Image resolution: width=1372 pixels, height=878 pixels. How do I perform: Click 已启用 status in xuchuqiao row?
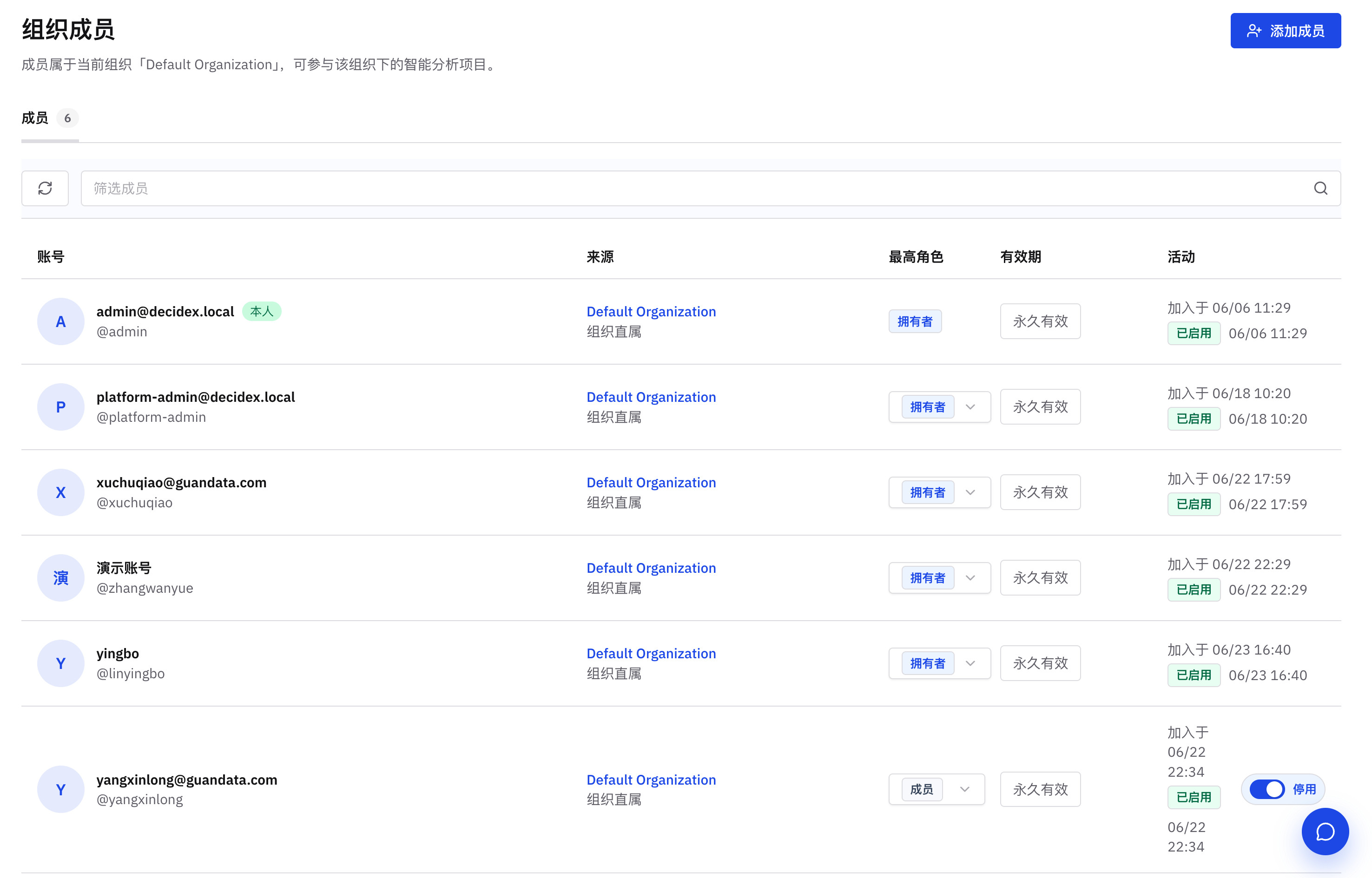[x=1194, y=505]
